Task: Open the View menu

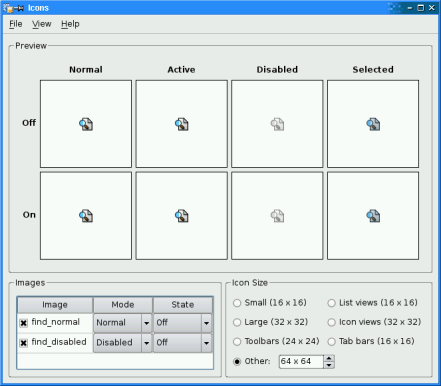Action: pos(42,24)
